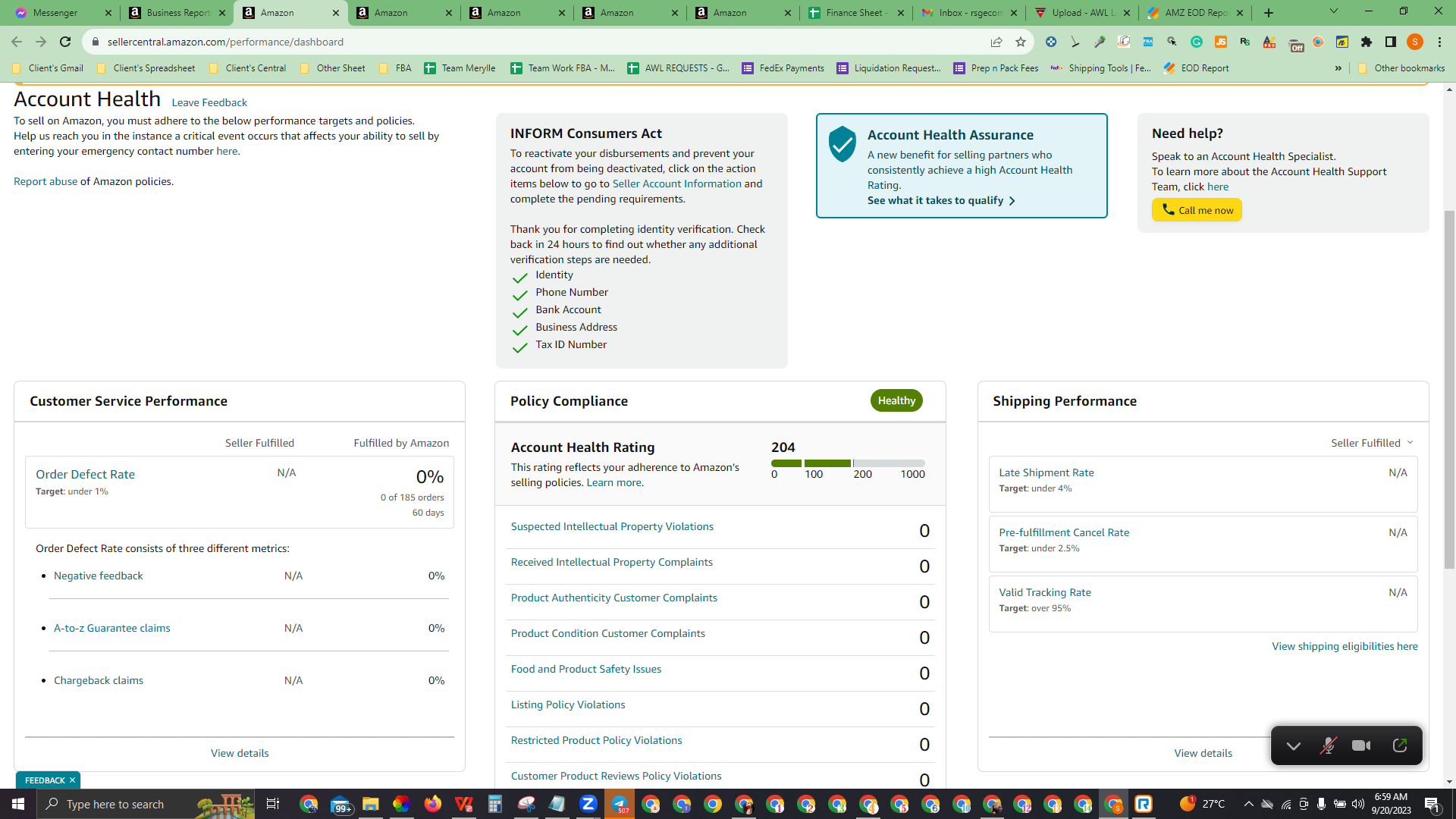
Task: Switch to the Messenger tab
Action: tap(64, 13)
